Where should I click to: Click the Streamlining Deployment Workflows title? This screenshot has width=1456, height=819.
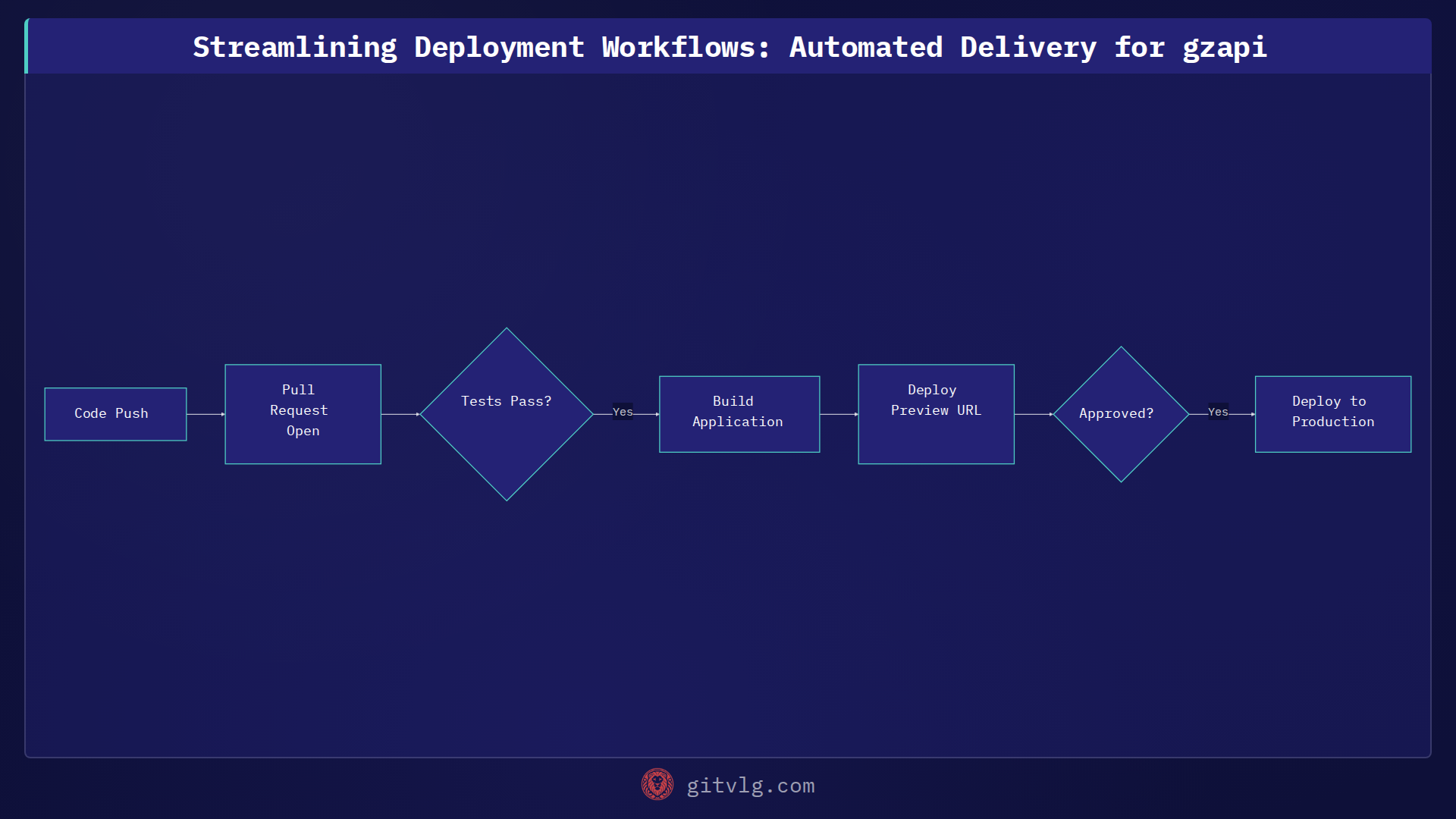click(x=730, y=47)
